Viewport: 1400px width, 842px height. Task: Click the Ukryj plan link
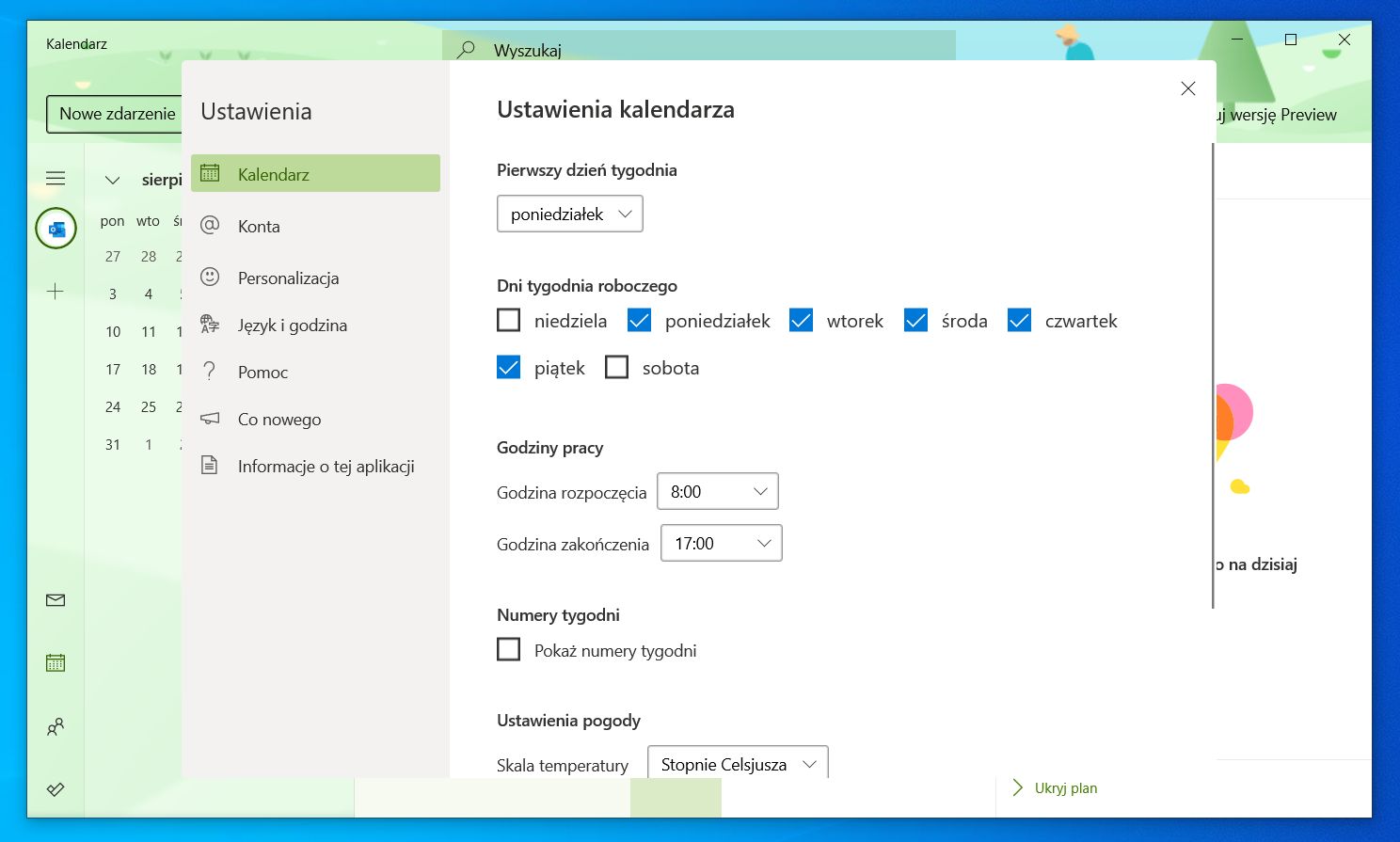pyautogui.click(x=1065, y=787)
